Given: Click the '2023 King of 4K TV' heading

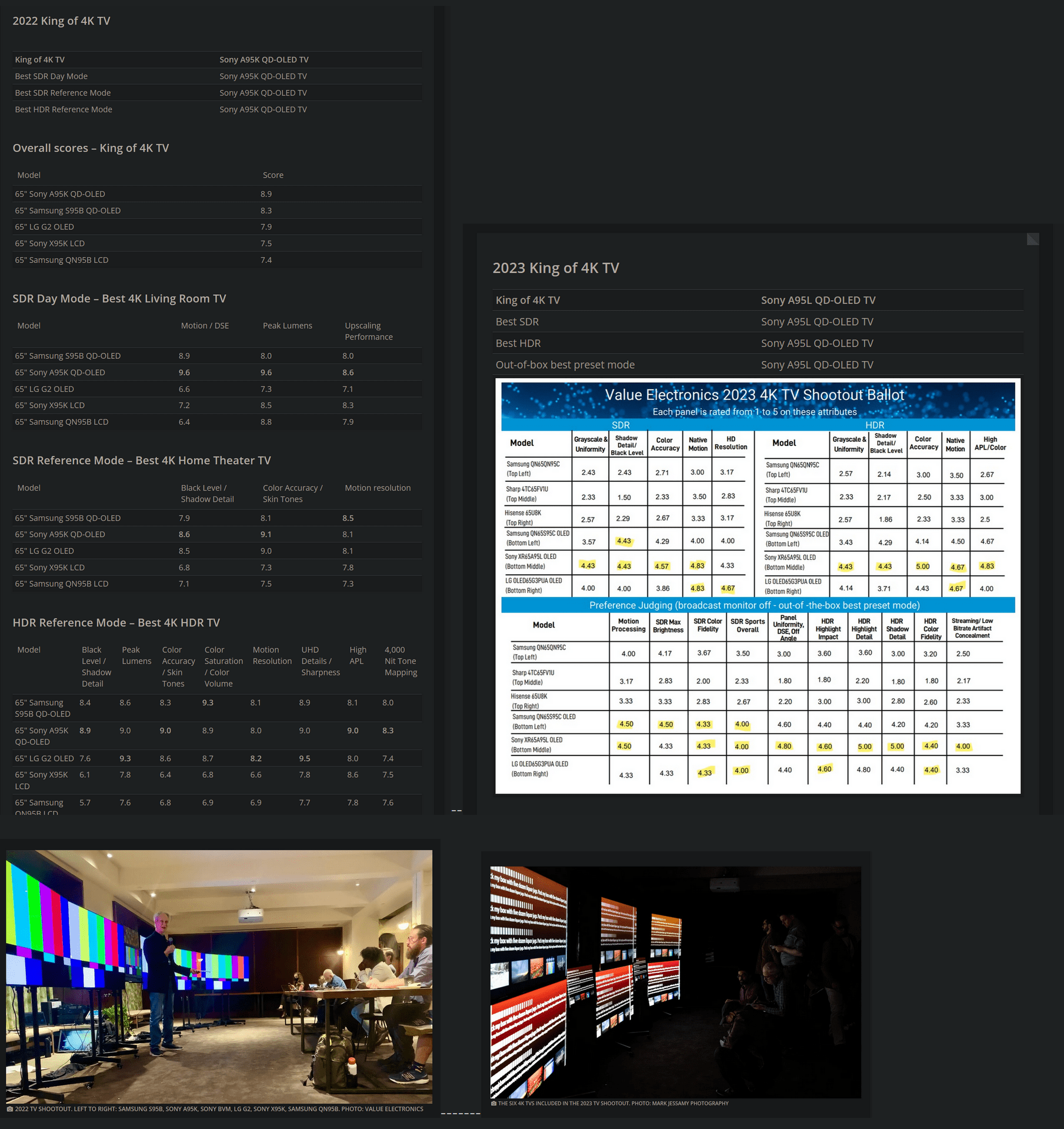Looking at the screenshot, I should pyautogui.click(x=556, y=268).
